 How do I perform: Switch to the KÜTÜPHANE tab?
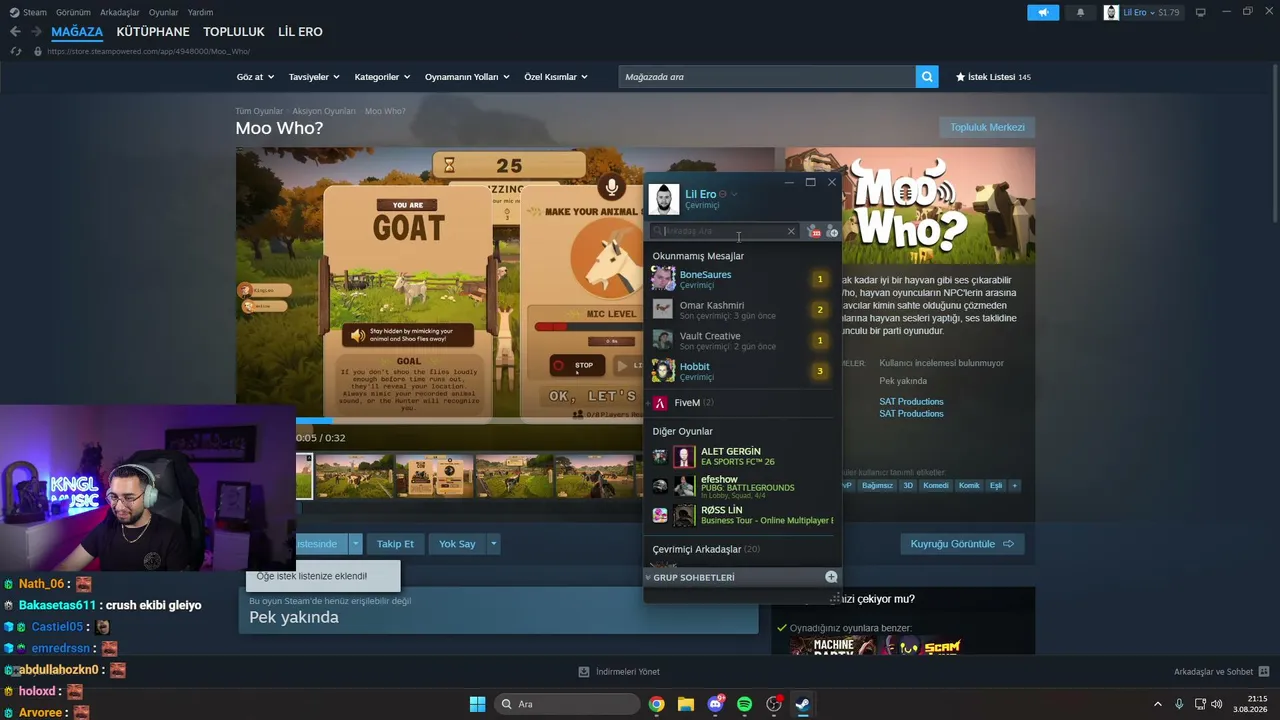[153, 32]
